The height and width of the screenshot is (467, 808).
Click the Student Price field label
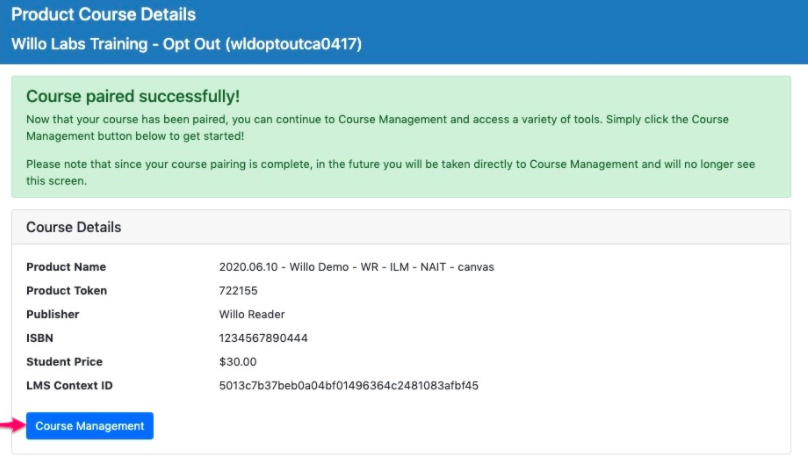64,362
